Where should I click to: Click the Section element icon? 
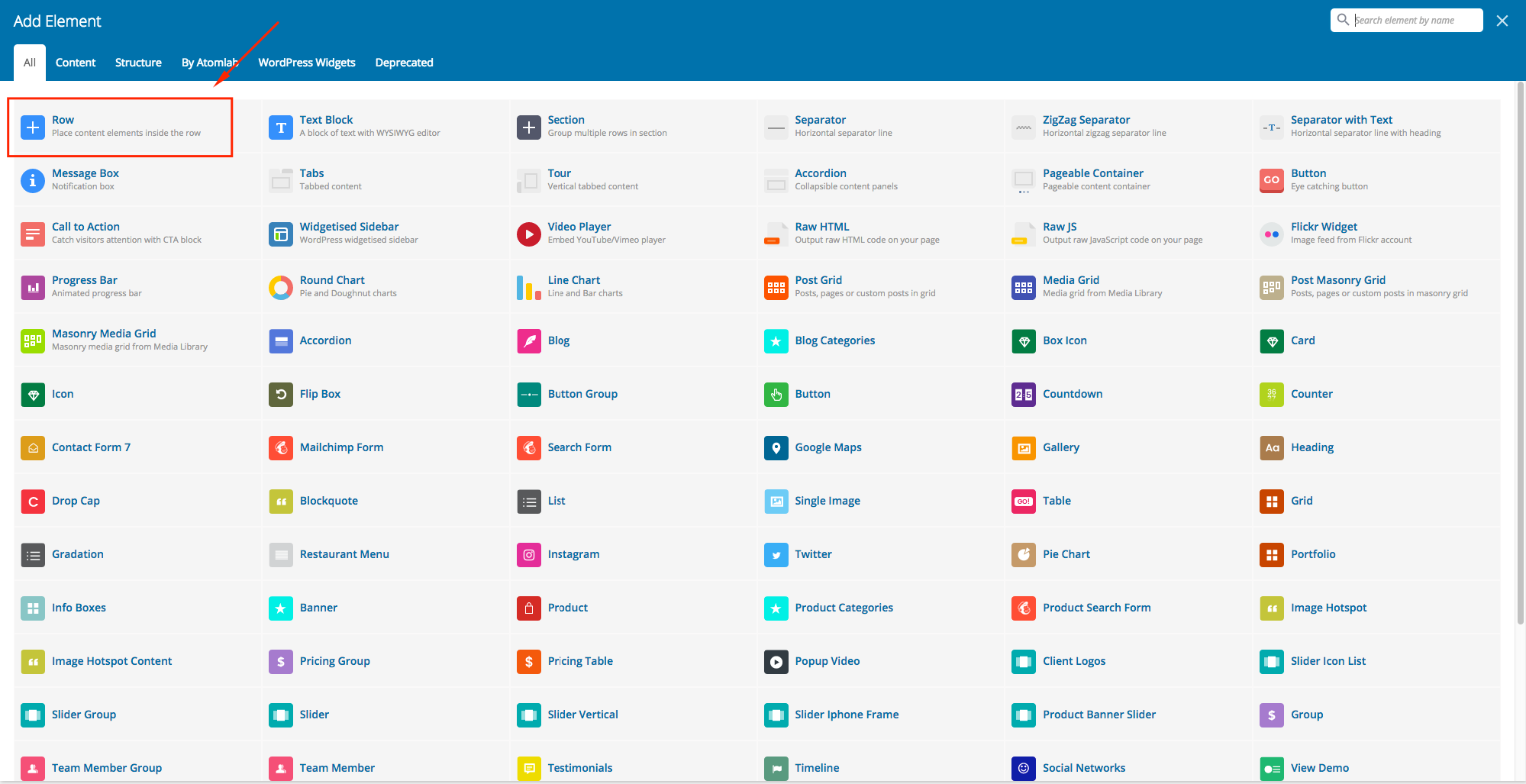(x=529, y=127)
